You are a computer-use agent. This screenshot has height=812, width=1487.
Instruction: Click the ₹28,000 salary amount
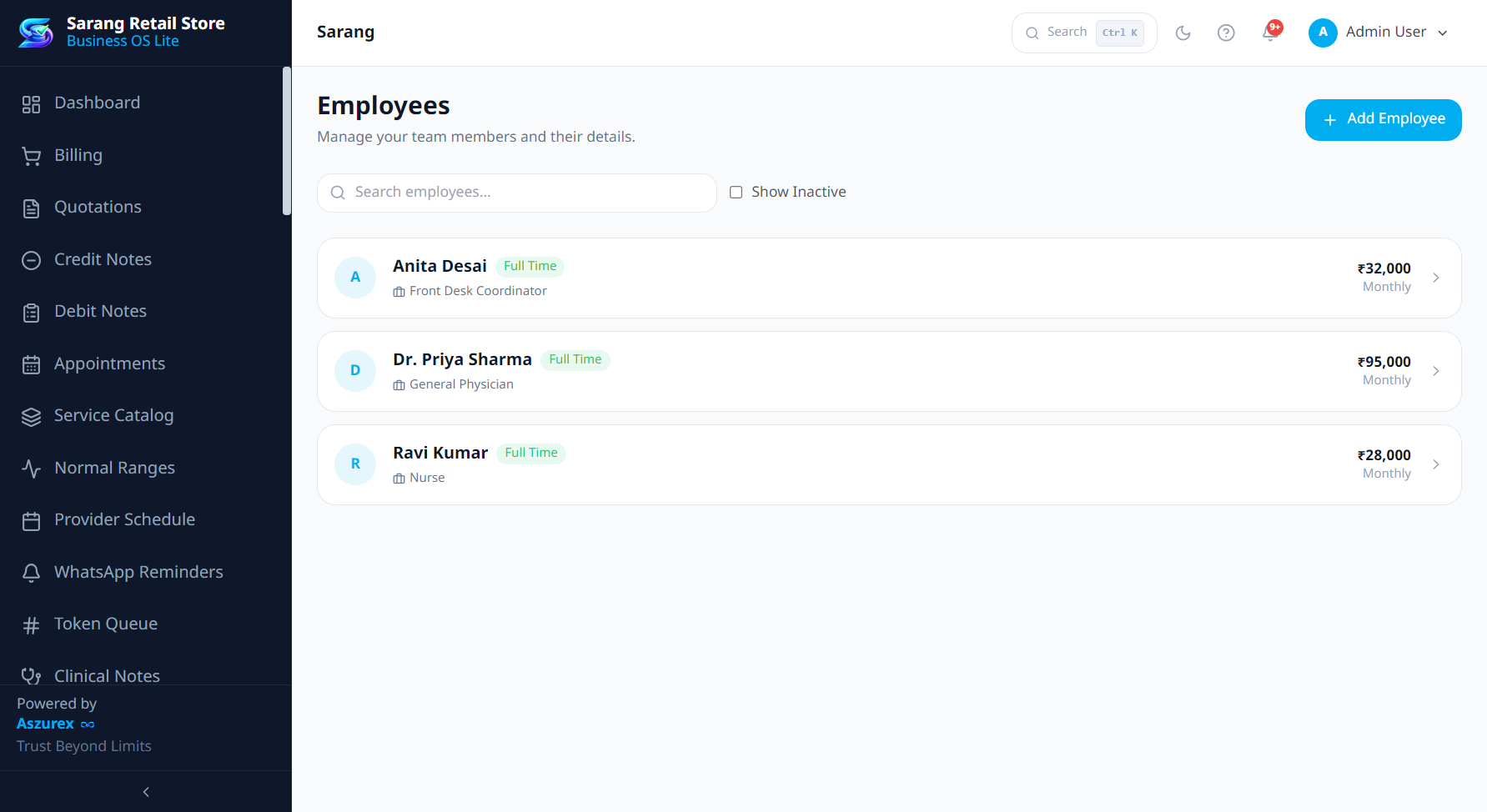[x=1384, y=455]
